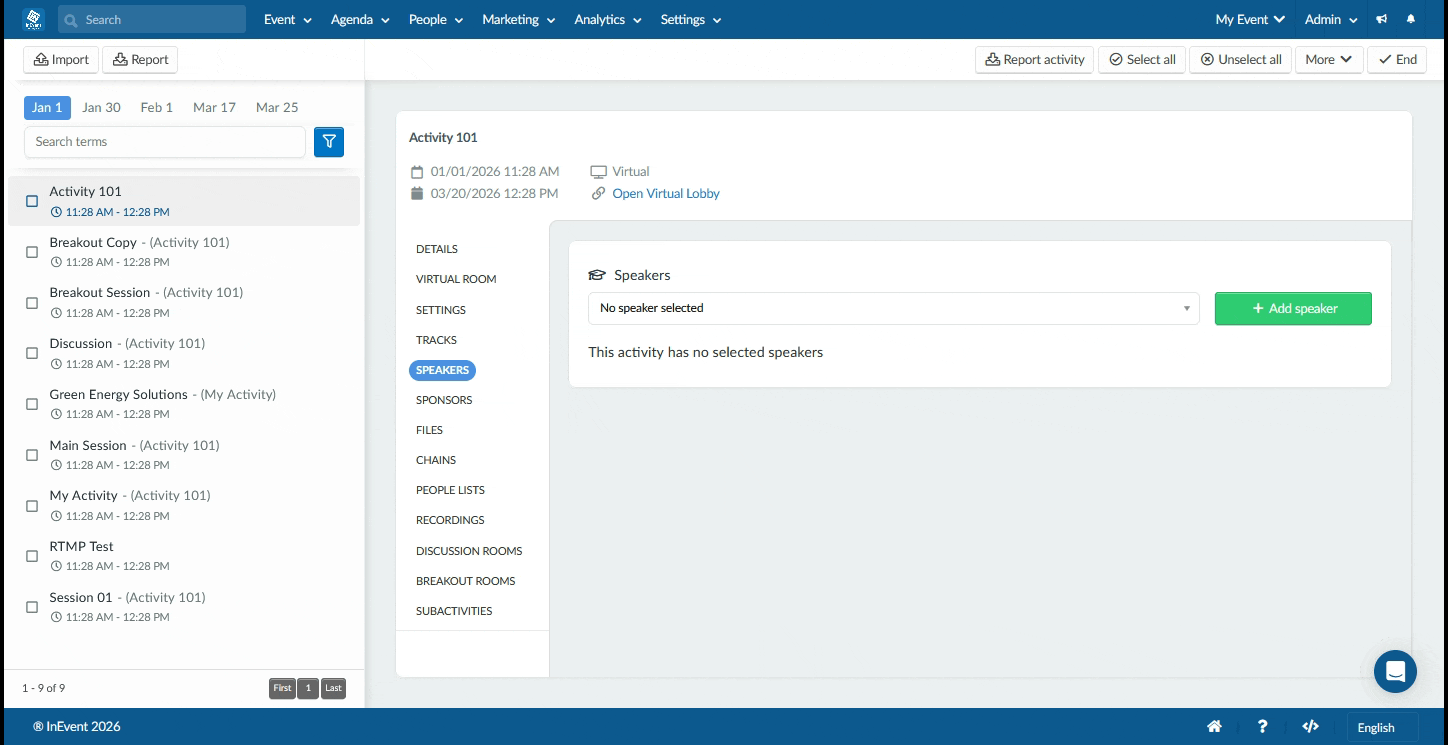Click the link icon beside Open Virtual Lobby
Screen dimensions: 1448x745
599,194
